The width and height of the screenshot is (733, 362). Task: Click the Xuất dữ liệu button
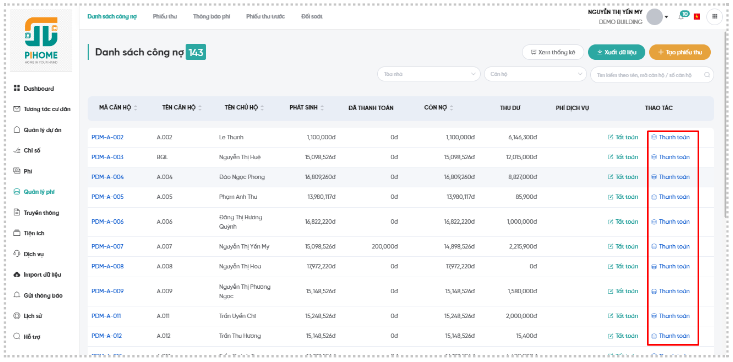pos(616,52)
